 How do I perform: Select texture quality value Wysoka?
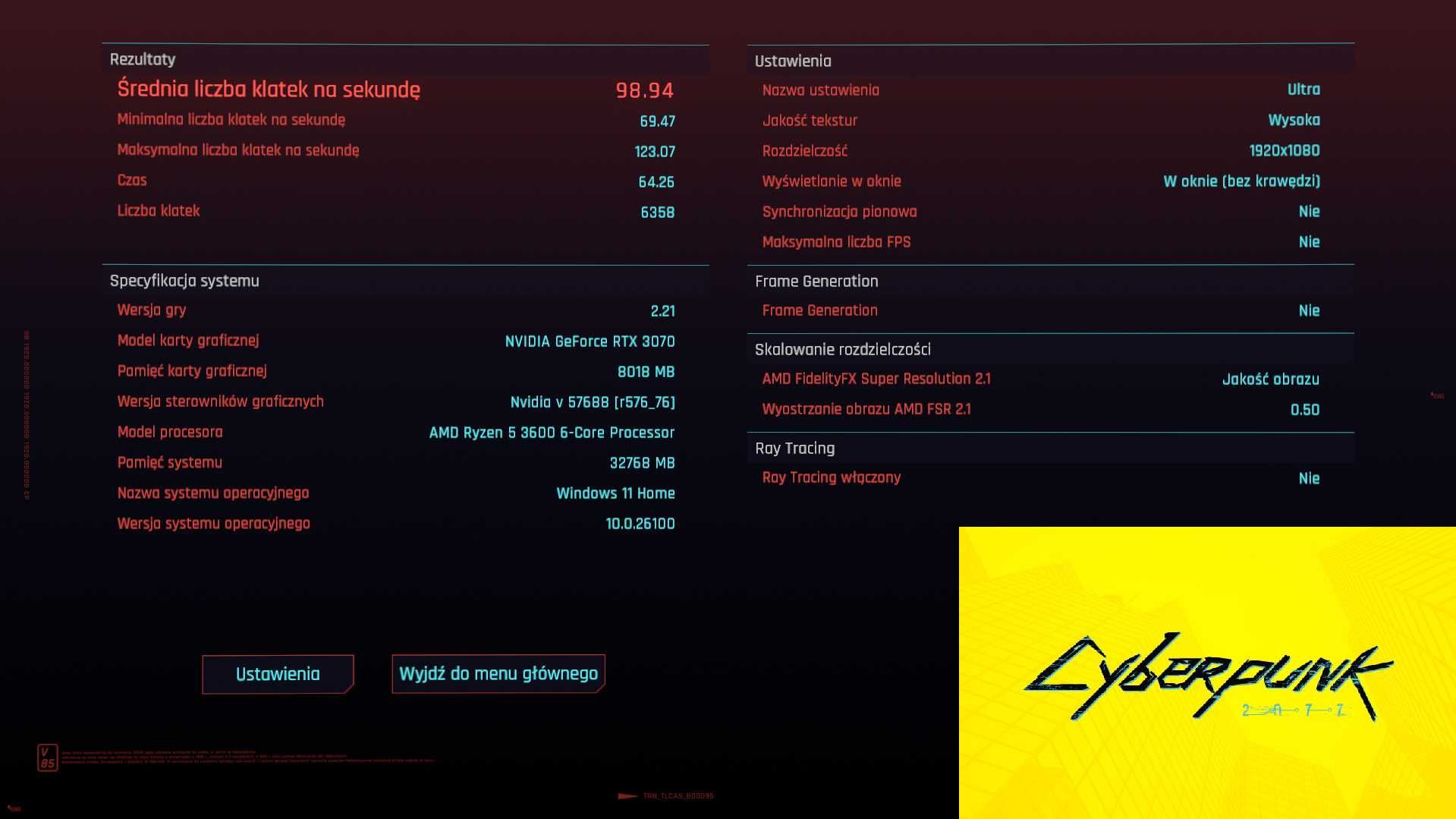coord(1294,120)
